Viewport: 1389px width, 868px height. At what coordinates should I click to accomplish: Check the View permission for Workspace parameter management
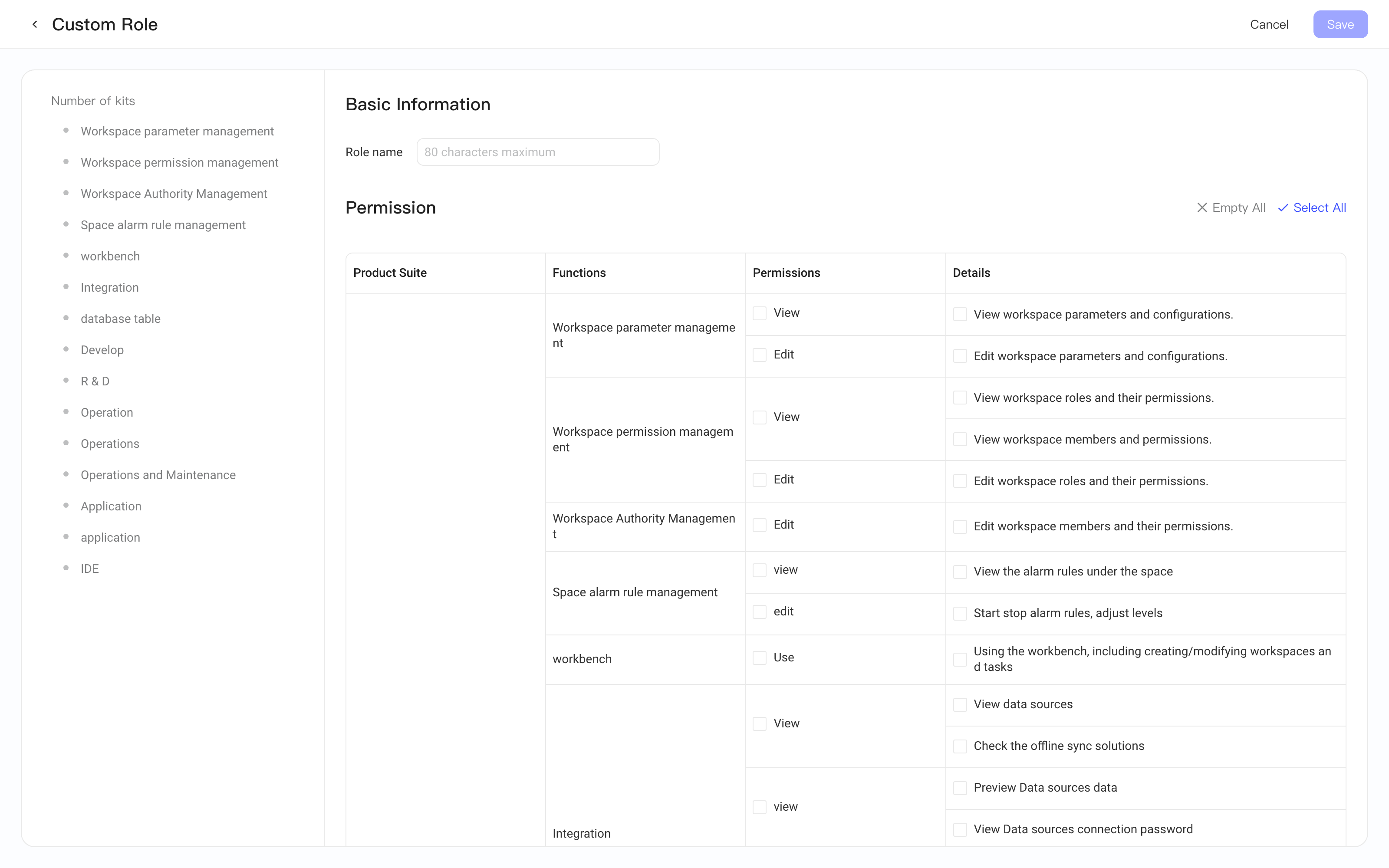pyautogui.click(x=759, y=313)
